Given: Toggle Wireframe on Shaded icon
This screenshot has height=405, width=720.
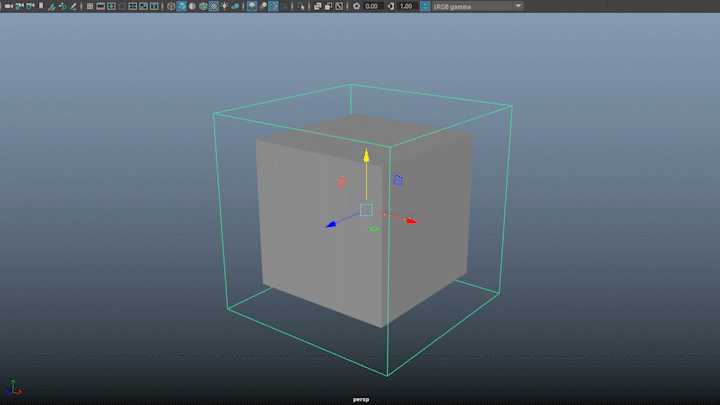Looking at the screenshot, I should point(203,6).
